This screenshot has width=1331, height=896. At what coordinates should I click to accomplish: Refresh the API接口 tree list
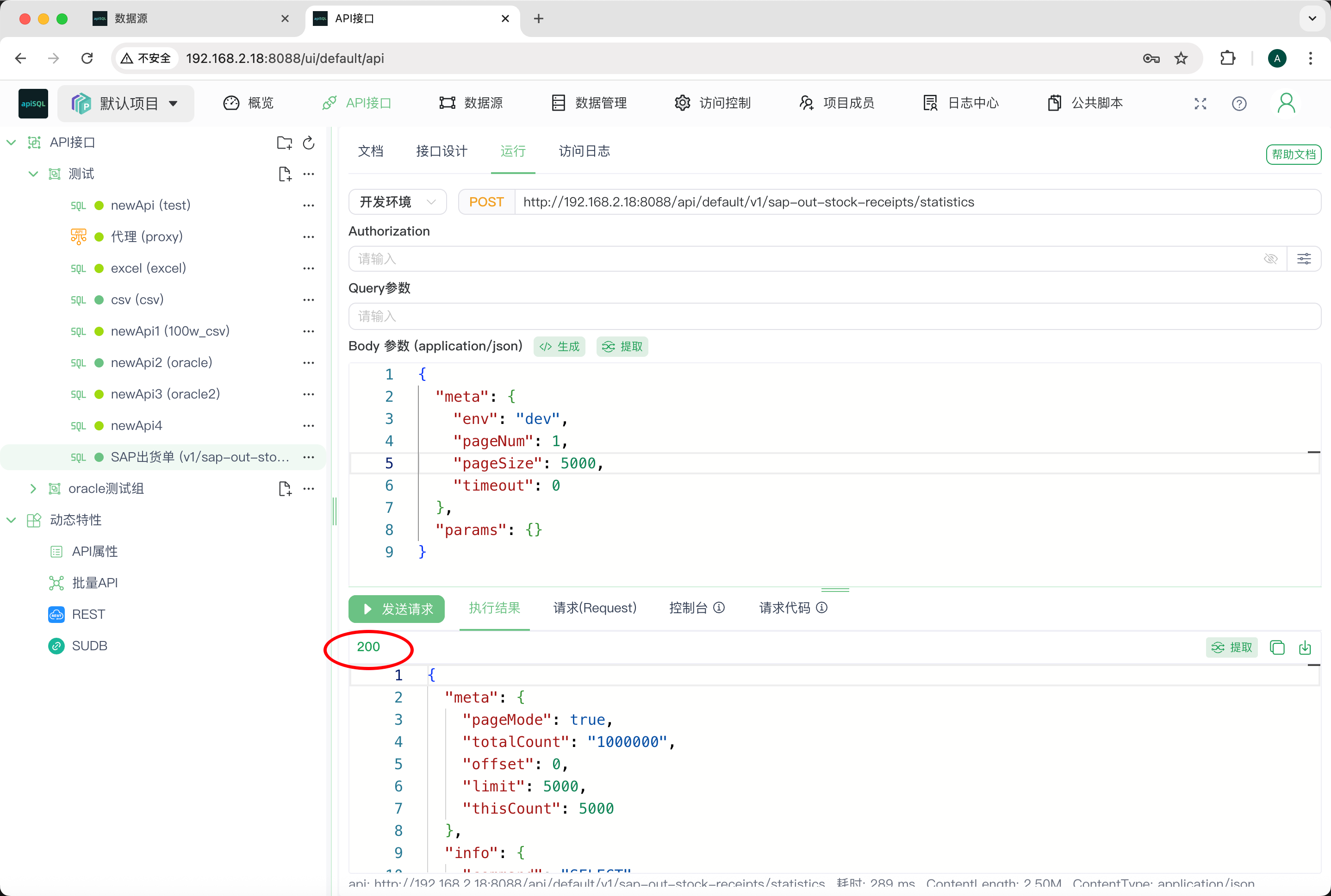point(309,143)
